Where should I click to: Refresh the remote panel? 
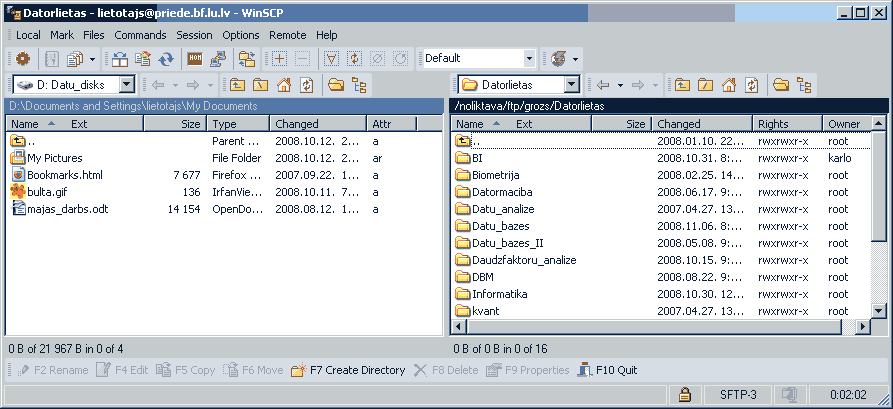pyautogui.click(x=752, y=85)
